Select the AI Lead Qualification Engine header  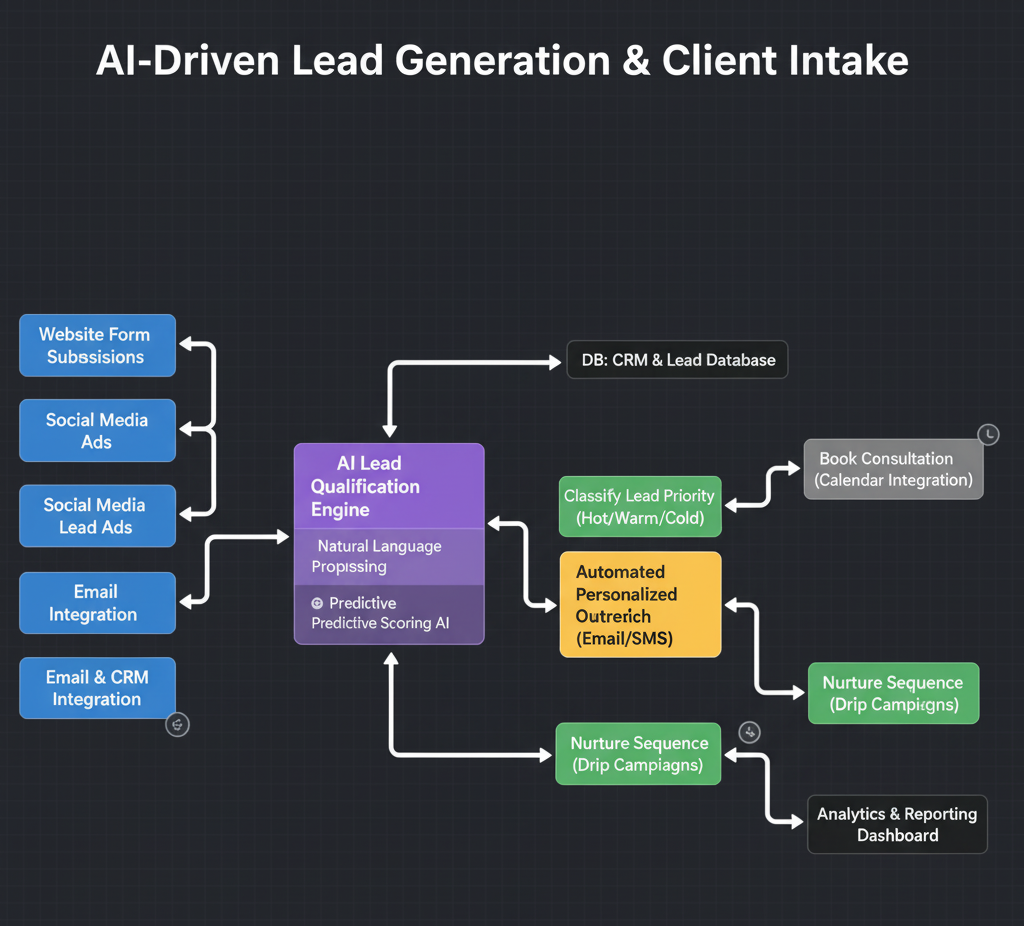[389, 486]
